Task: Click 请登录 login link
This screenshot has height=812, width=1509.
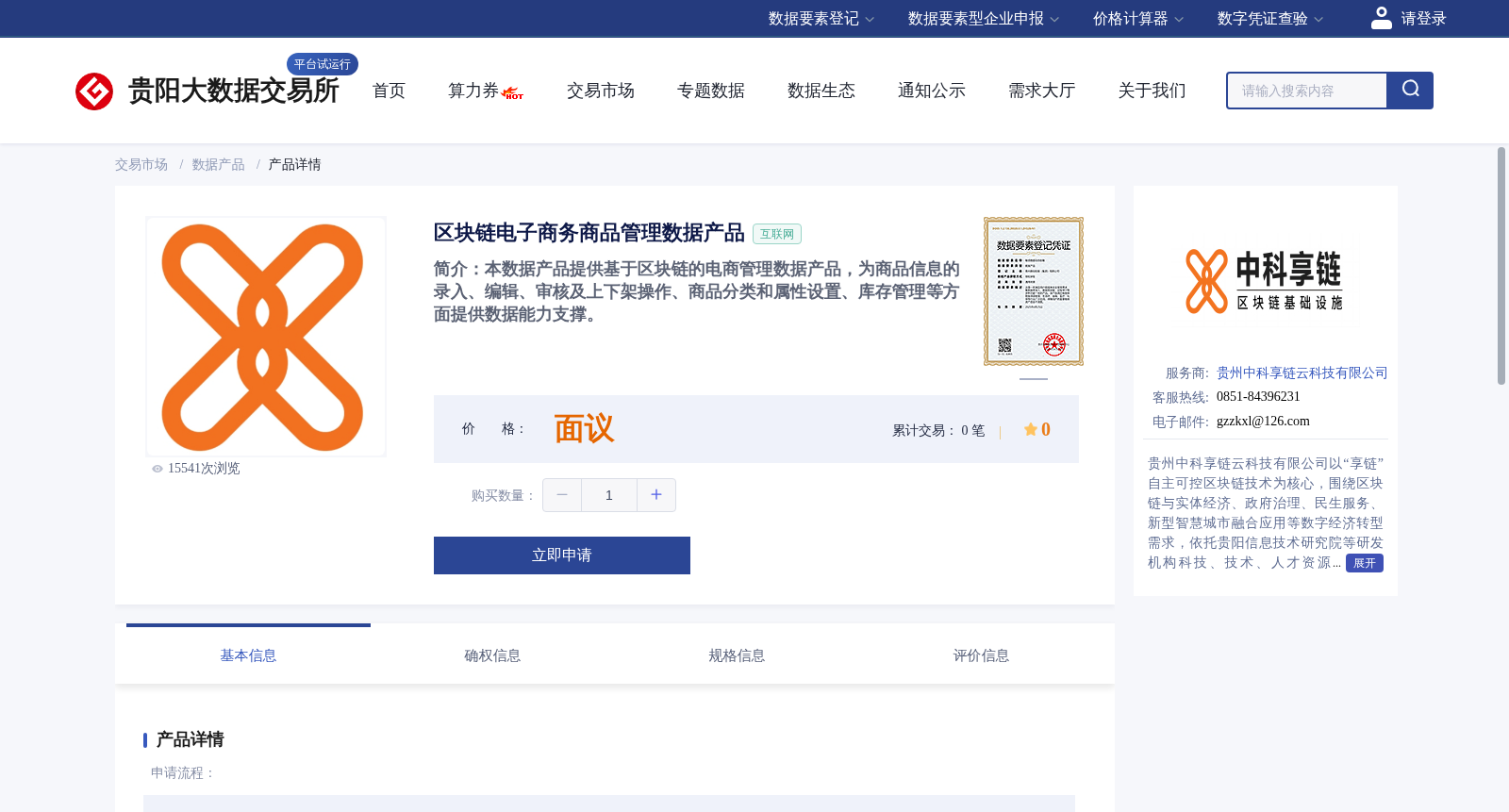Action: (x=1423, y=19)
